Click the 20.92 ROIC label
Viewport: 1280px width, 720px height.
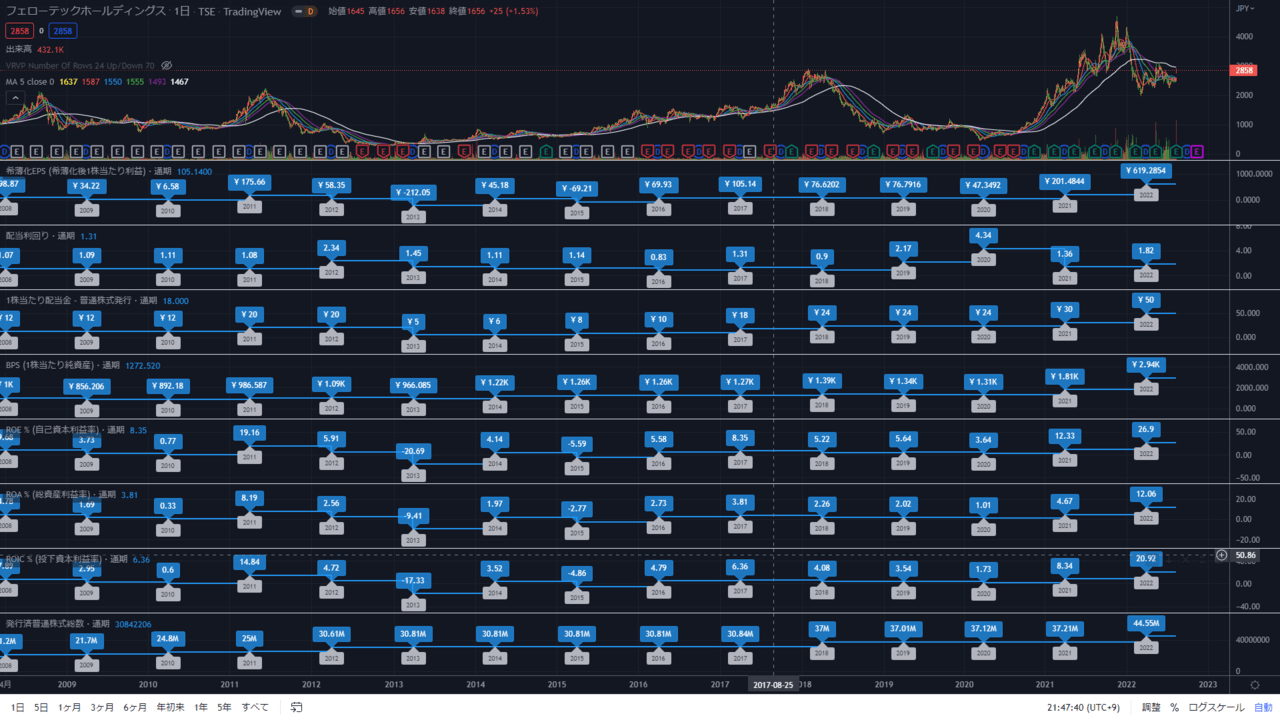(x=1147, y=558)
